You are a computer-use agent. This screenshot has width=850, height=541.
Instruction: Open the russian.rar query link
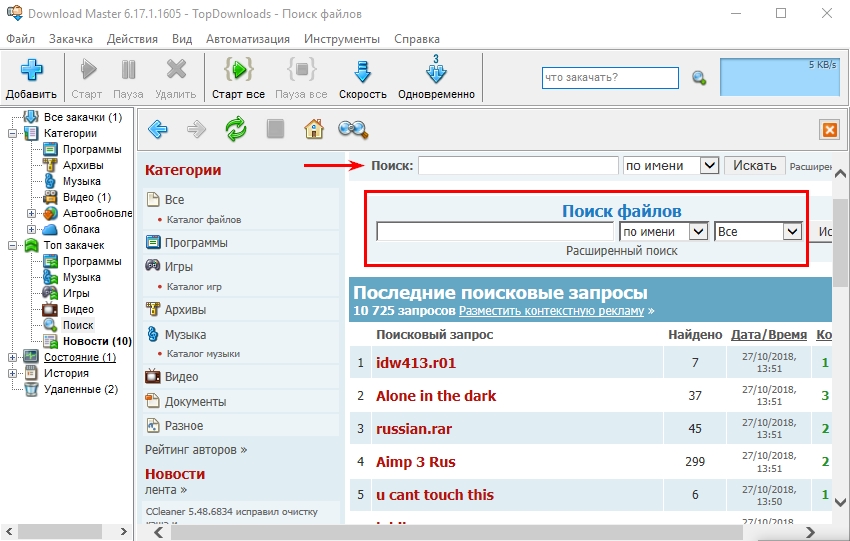click(x=414, y=429)
